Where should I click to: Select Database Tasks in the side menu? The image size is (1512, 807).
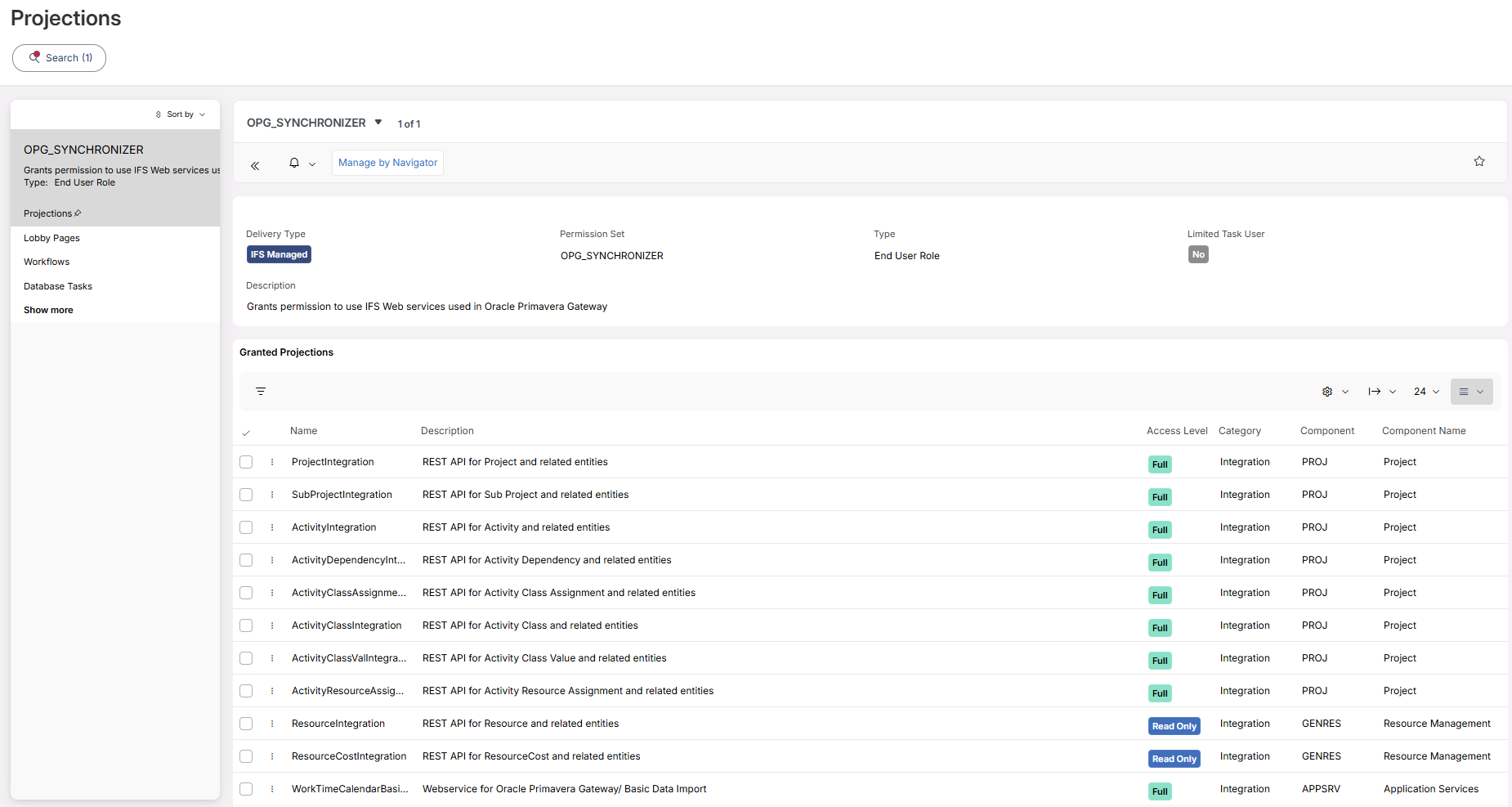(58, 286)
